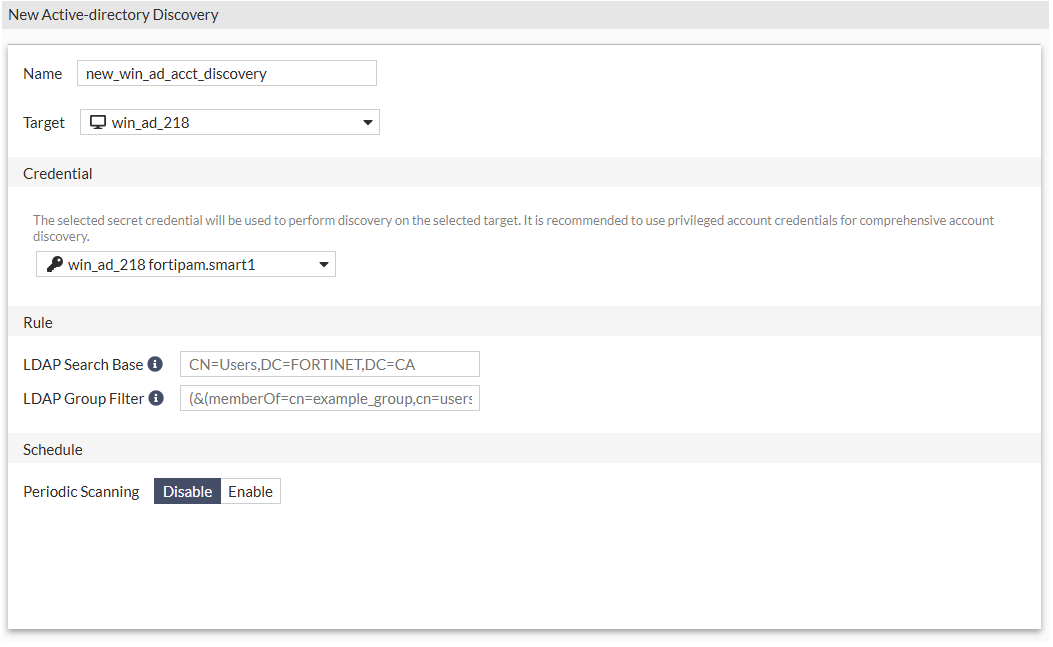
Task: Click the info icon next to LDAP Group Filter
Action: click(157, 397)
